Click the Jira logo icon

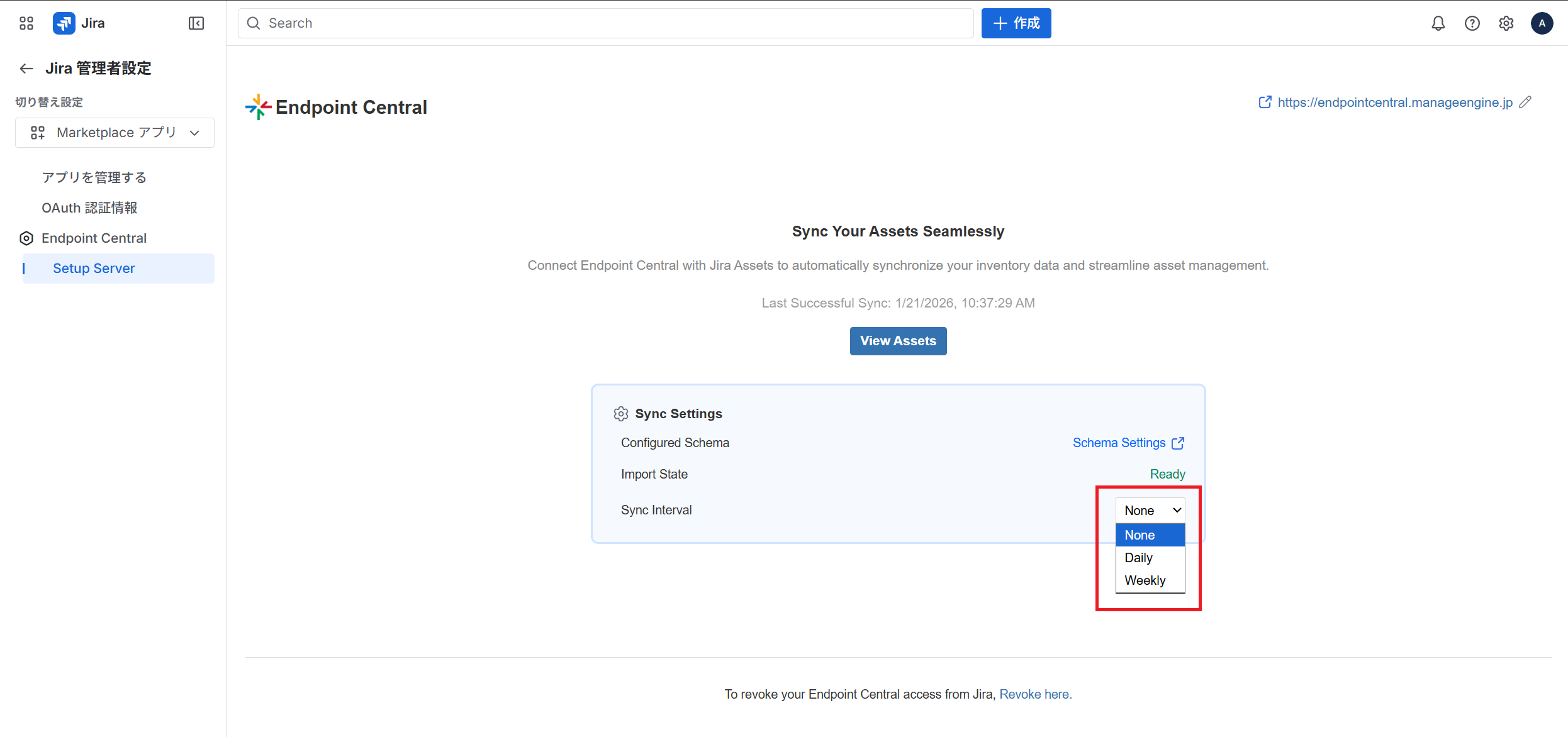point(64,23)
